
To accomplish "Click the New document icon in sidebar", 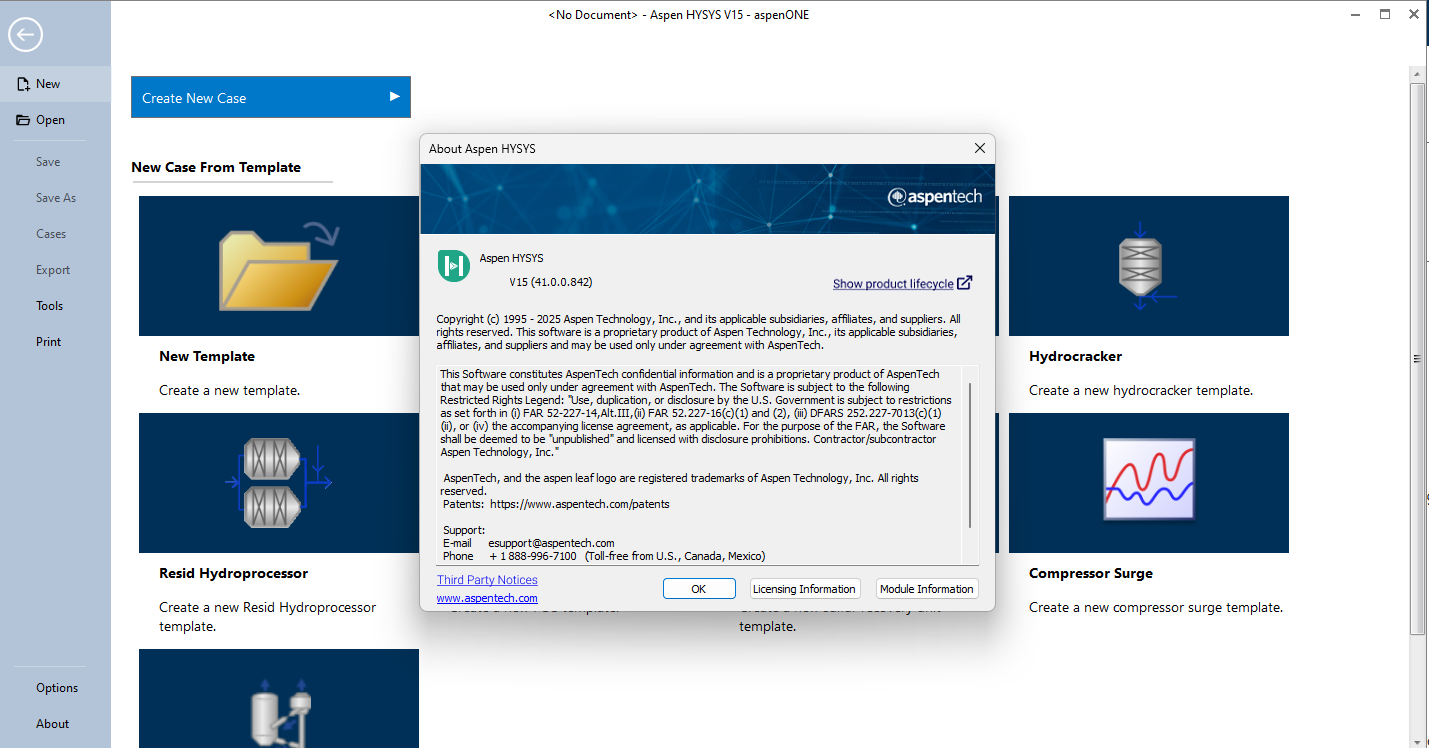I will pos(23,84).
